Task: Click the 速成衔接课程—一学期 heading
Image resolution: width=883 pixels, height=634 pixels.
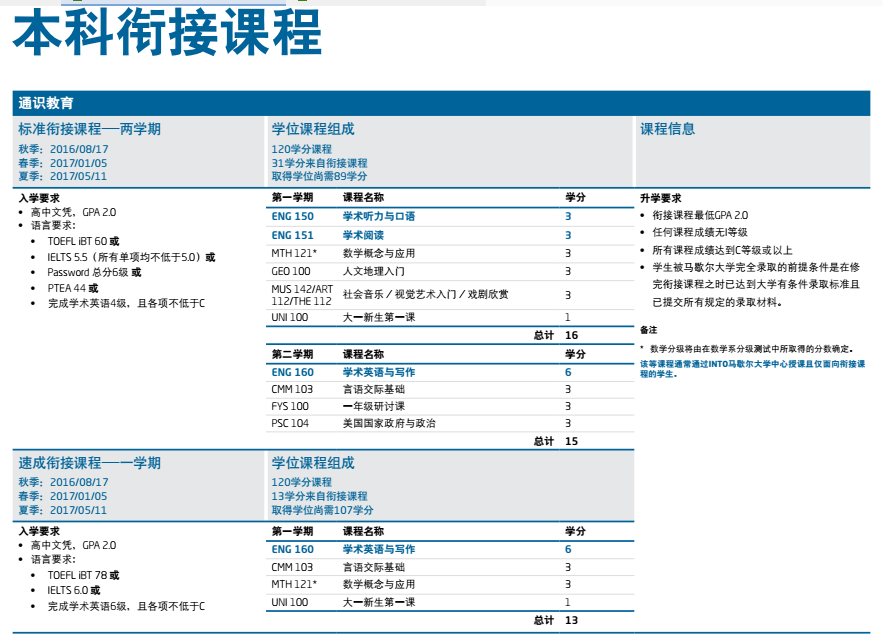Action: click(89, 463)
